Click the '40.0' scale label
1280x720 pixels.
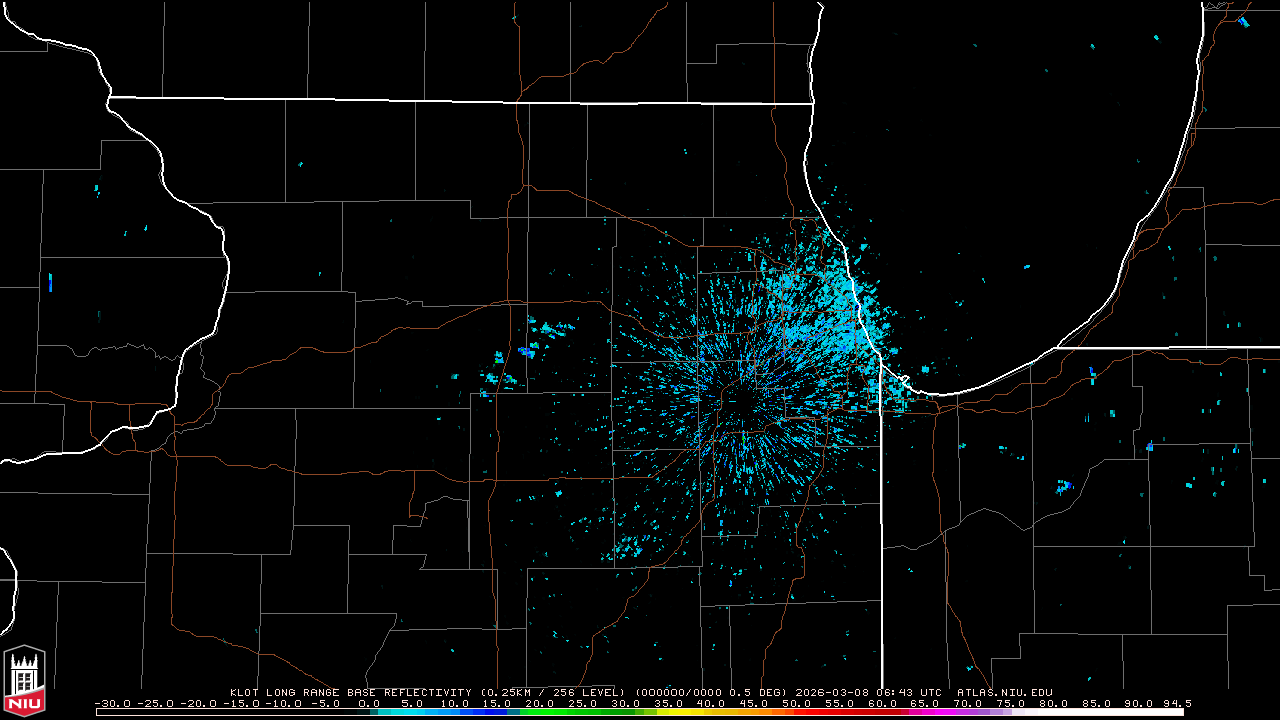pos(711,703)
